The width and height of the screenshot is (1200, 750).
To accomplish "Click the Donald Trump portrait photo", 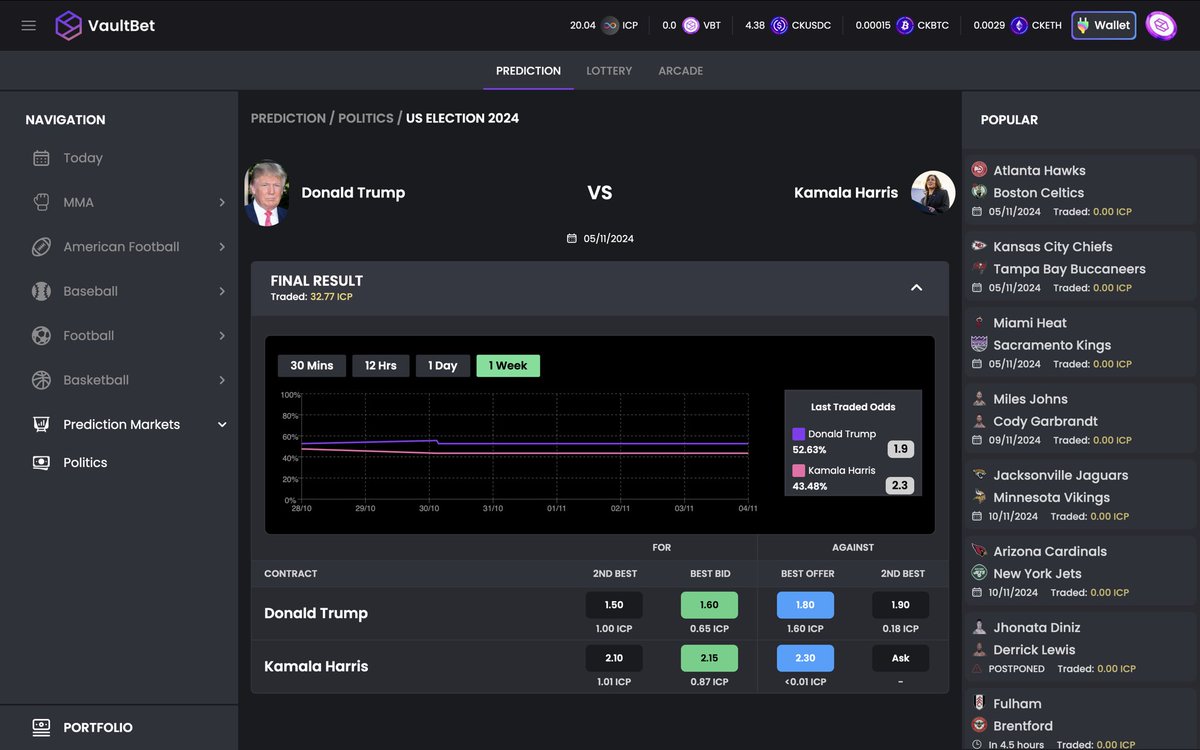I will (x=266, y=193).
